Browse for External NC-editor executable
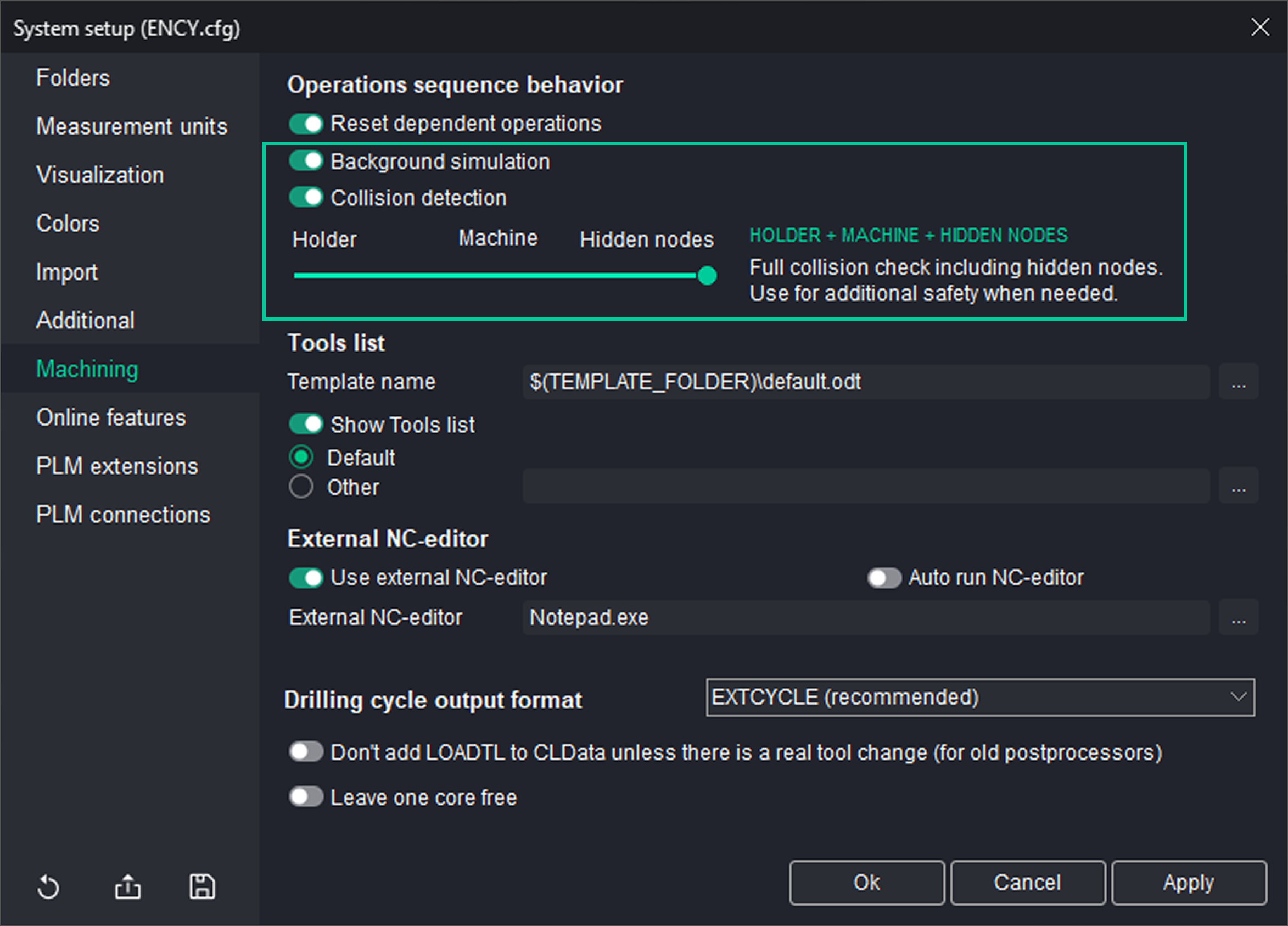The image size is (1288, 926). tap(1238, 618)
